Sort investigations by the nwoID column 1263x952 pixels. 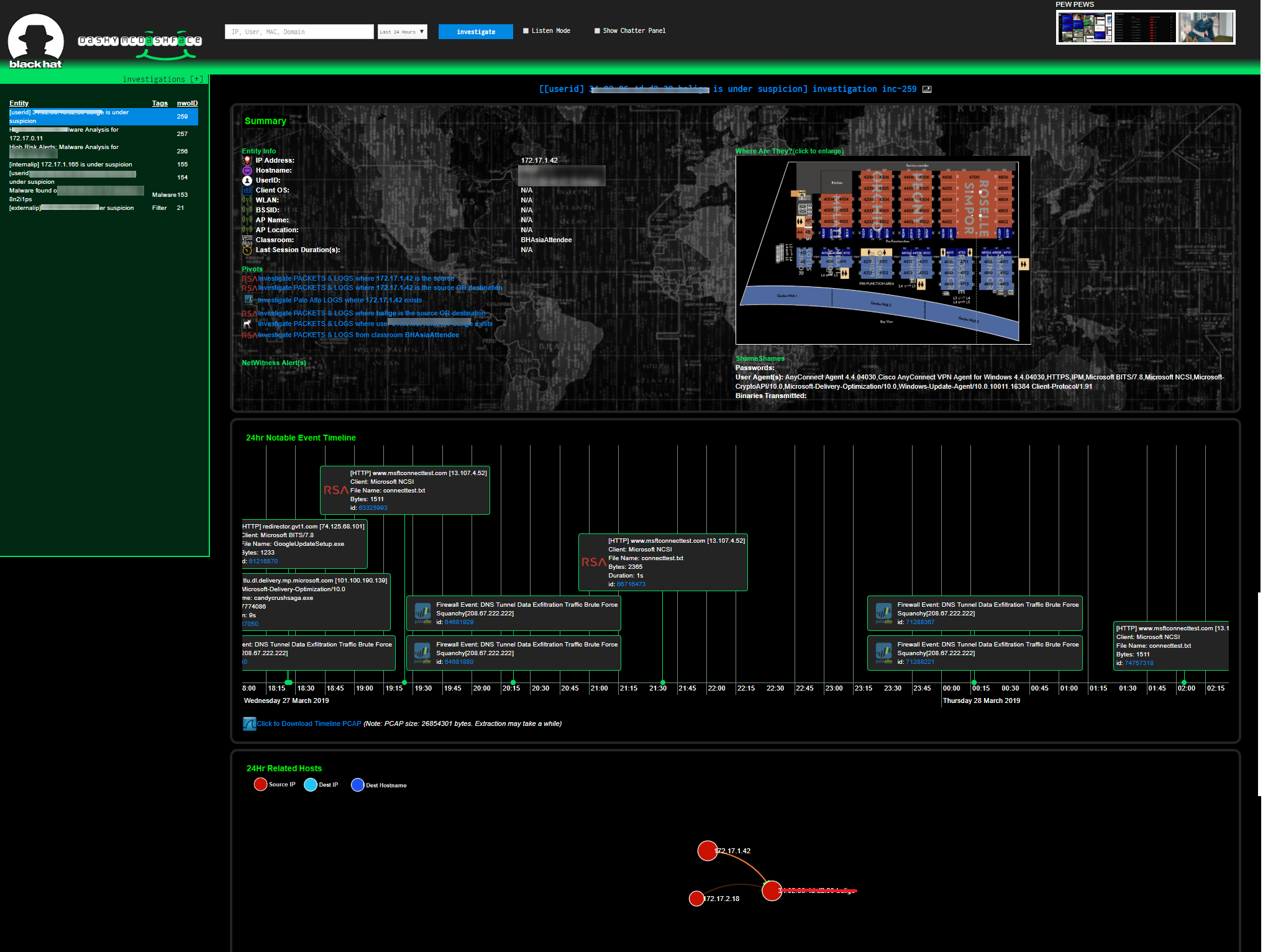click(x=187, y=103)
